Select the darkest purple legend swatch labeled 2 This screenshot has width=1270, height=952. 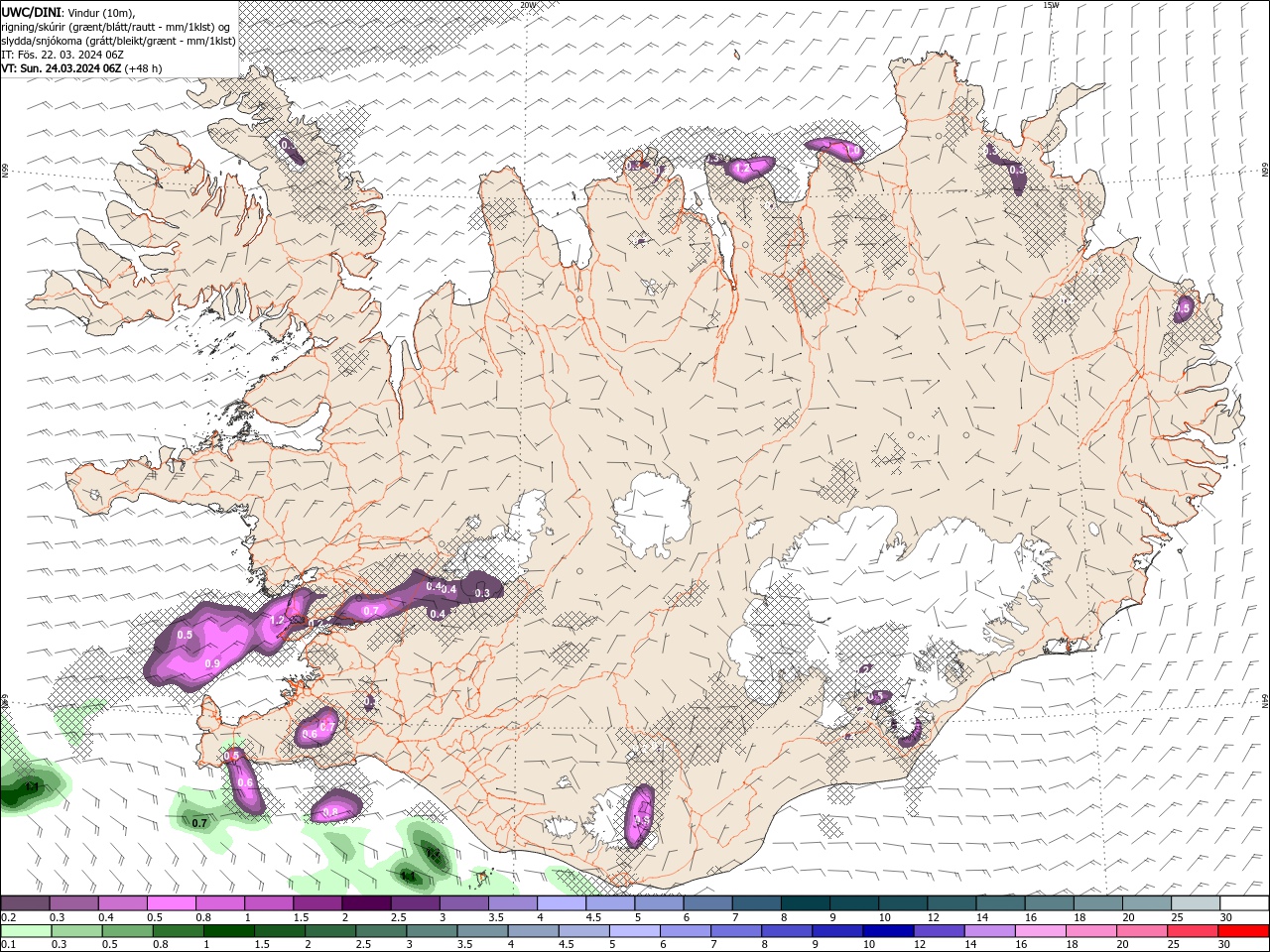point(365,903)
